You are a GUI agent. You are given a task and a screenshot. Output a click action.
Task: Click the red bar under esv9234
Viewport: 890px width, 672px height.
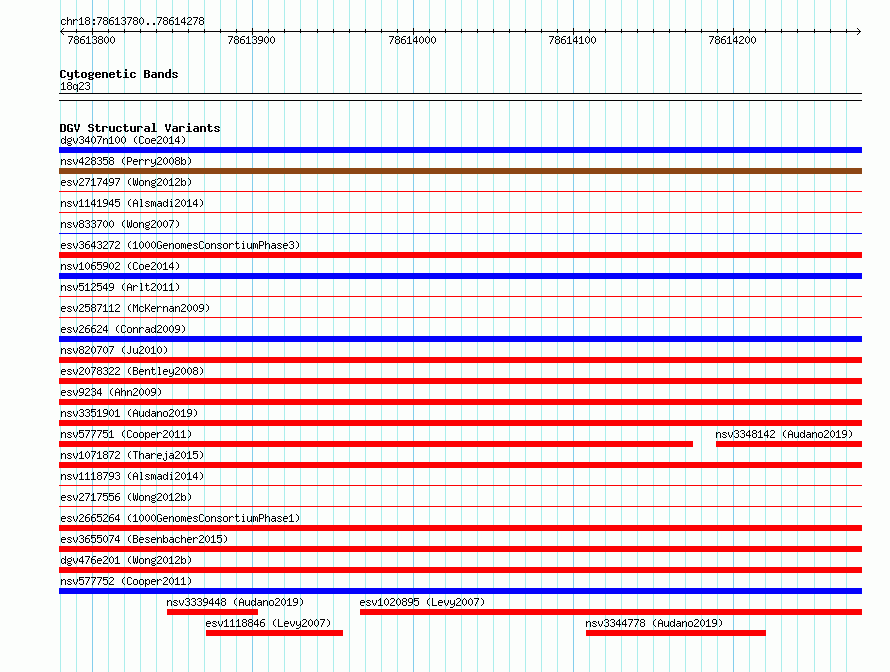460,402
